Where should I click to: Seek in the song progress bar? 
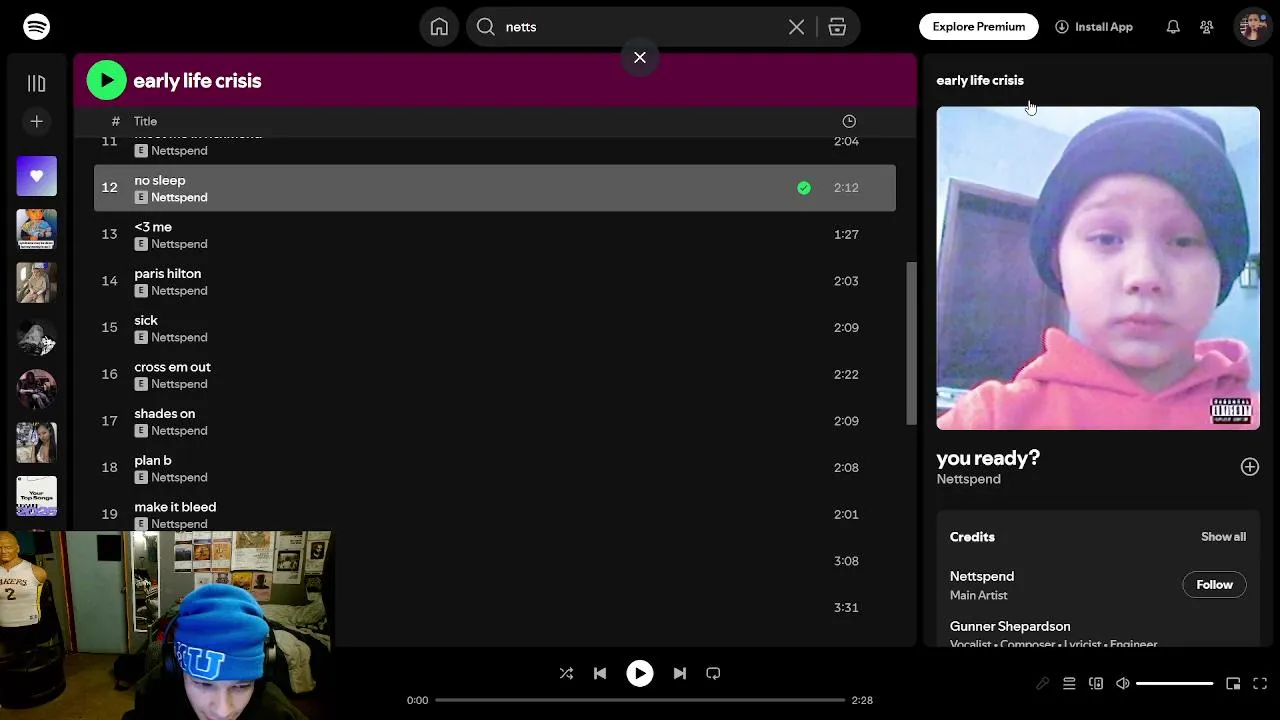click(640, 700)
